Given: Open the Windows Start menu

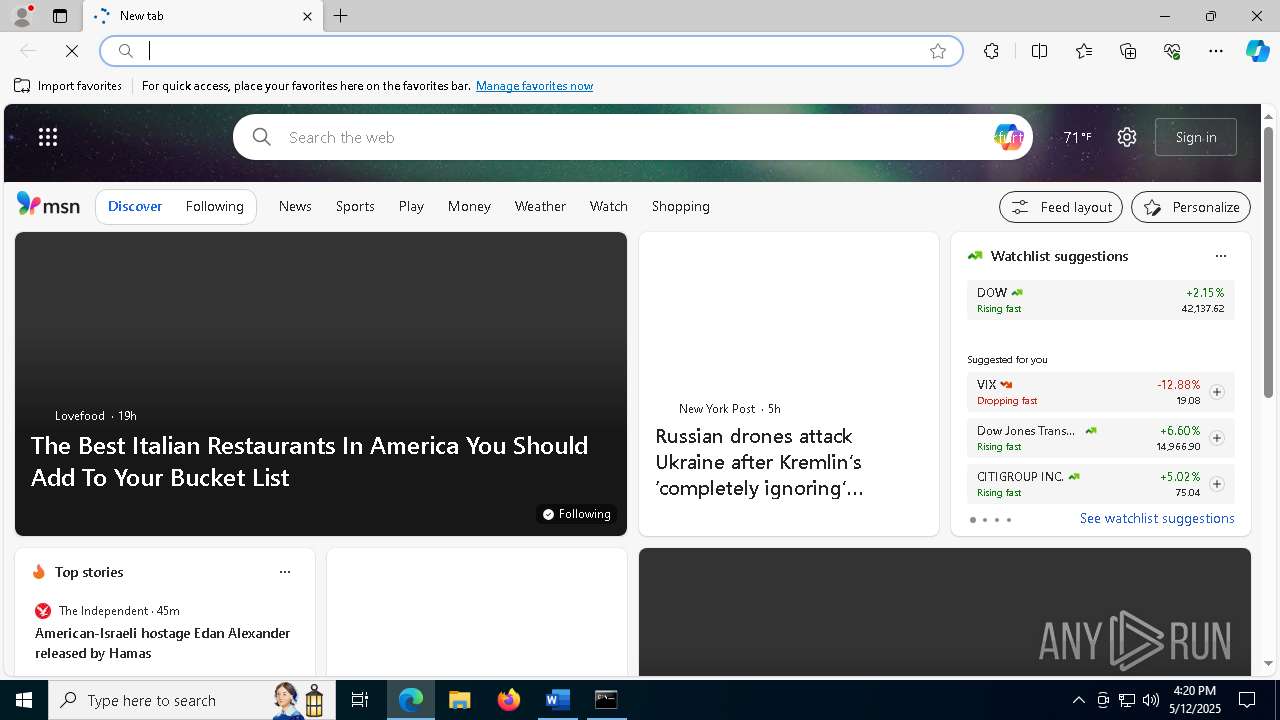Looking at the screenshot, I should tap(24, 700).
